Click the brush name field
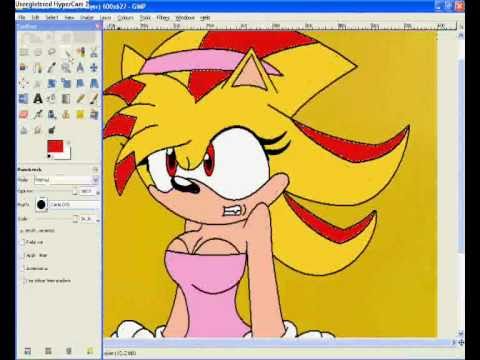 pyautogui.click(x=75, y=204)
